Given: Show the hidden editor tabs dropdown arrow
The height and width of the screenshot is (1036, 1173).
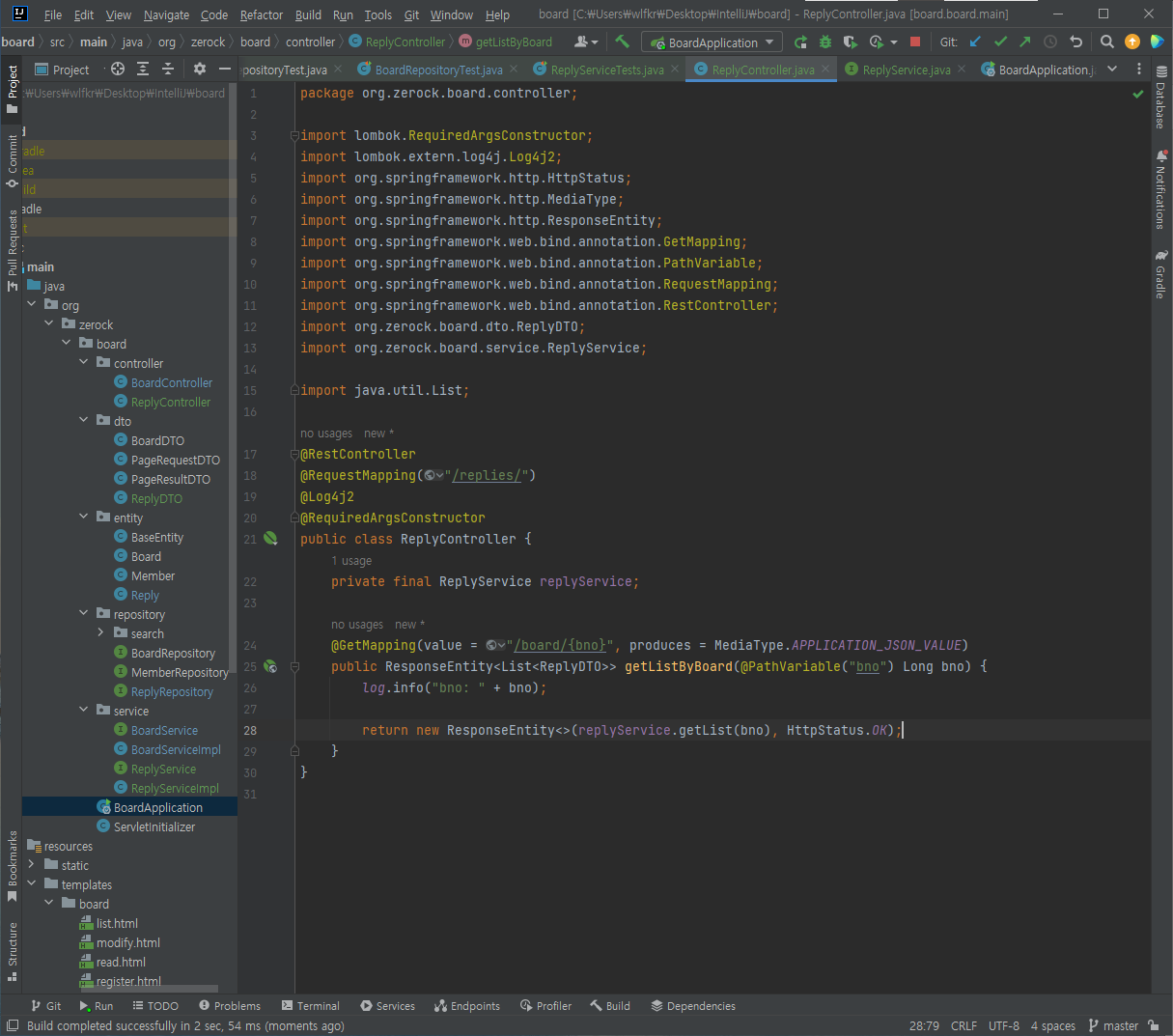Looking at the screenshot, I should click(1112, 69).
